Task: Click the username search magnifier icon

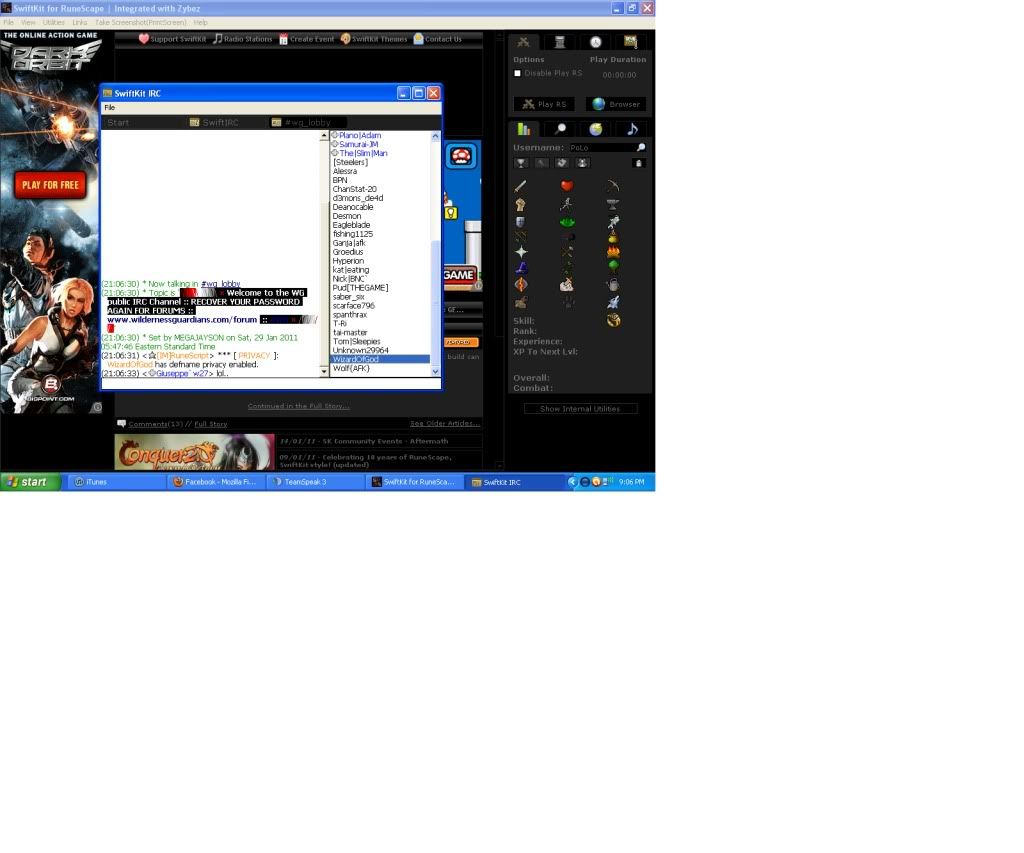Action: pos(641,148)
